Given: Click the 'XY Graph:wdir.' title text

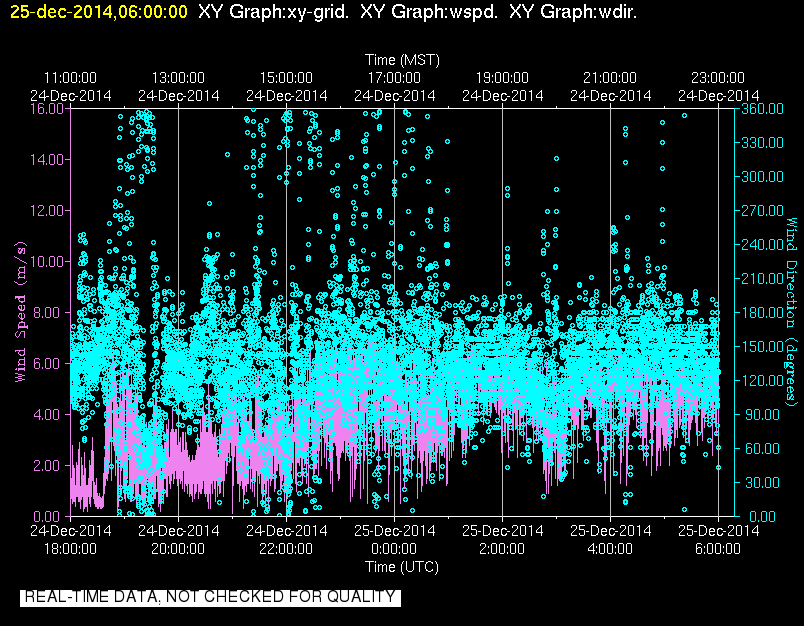Looking at the screenshot, I should point(573,11).
